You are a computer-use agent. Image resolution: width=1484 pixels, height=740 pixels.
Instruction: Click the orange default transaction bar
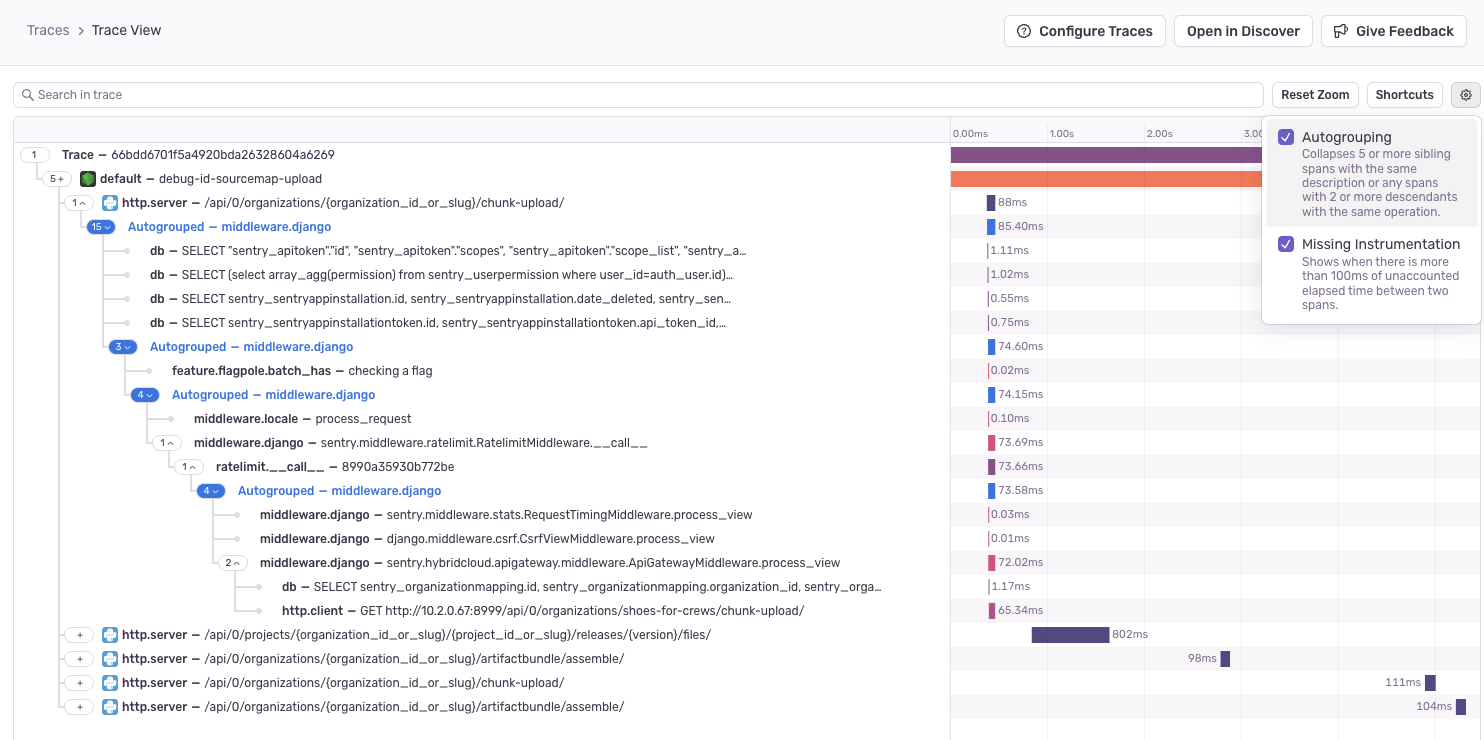click(1106, 179)
